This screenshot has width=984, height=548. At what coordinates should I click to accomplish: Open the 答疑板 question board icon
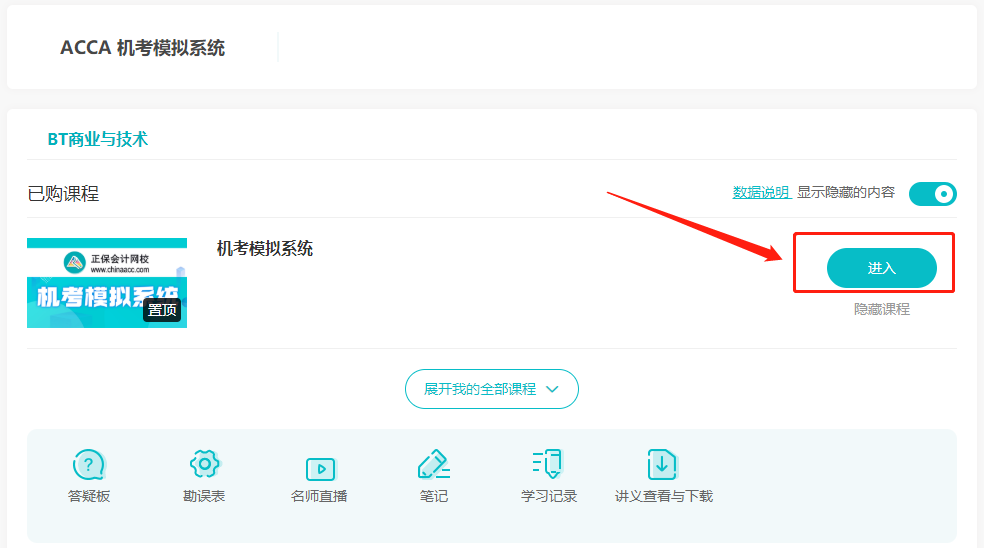pyautogui.click(x=88, y=465)
